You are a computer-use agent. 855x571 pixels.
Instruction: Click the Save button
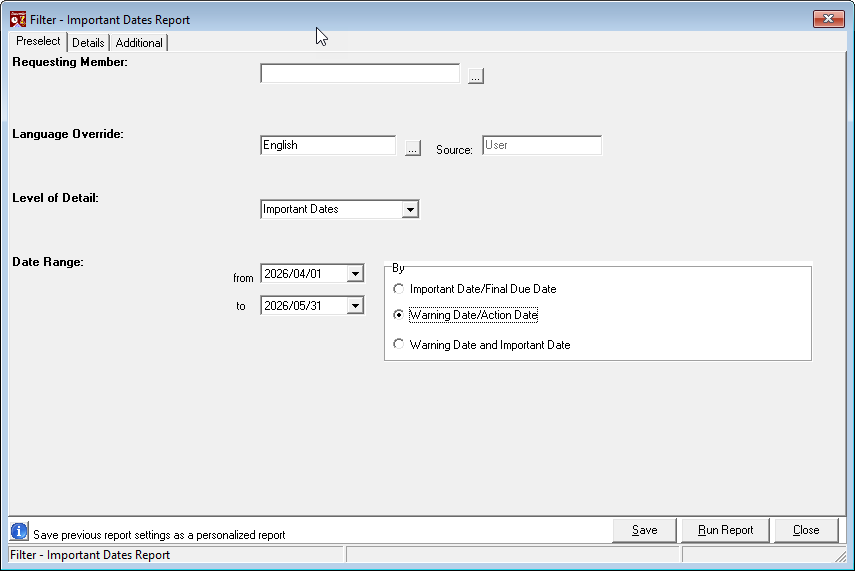[x=645, y=530]
